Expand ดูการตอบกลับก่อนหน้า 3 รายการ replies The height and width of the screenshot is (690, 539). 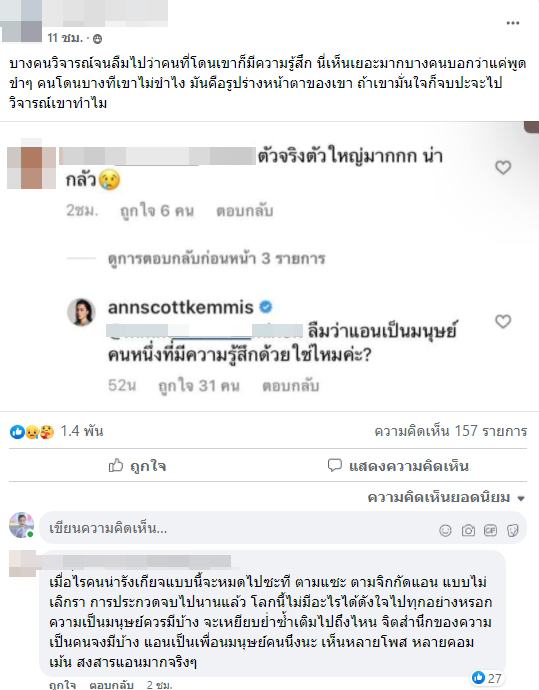(x=216, y=258)
